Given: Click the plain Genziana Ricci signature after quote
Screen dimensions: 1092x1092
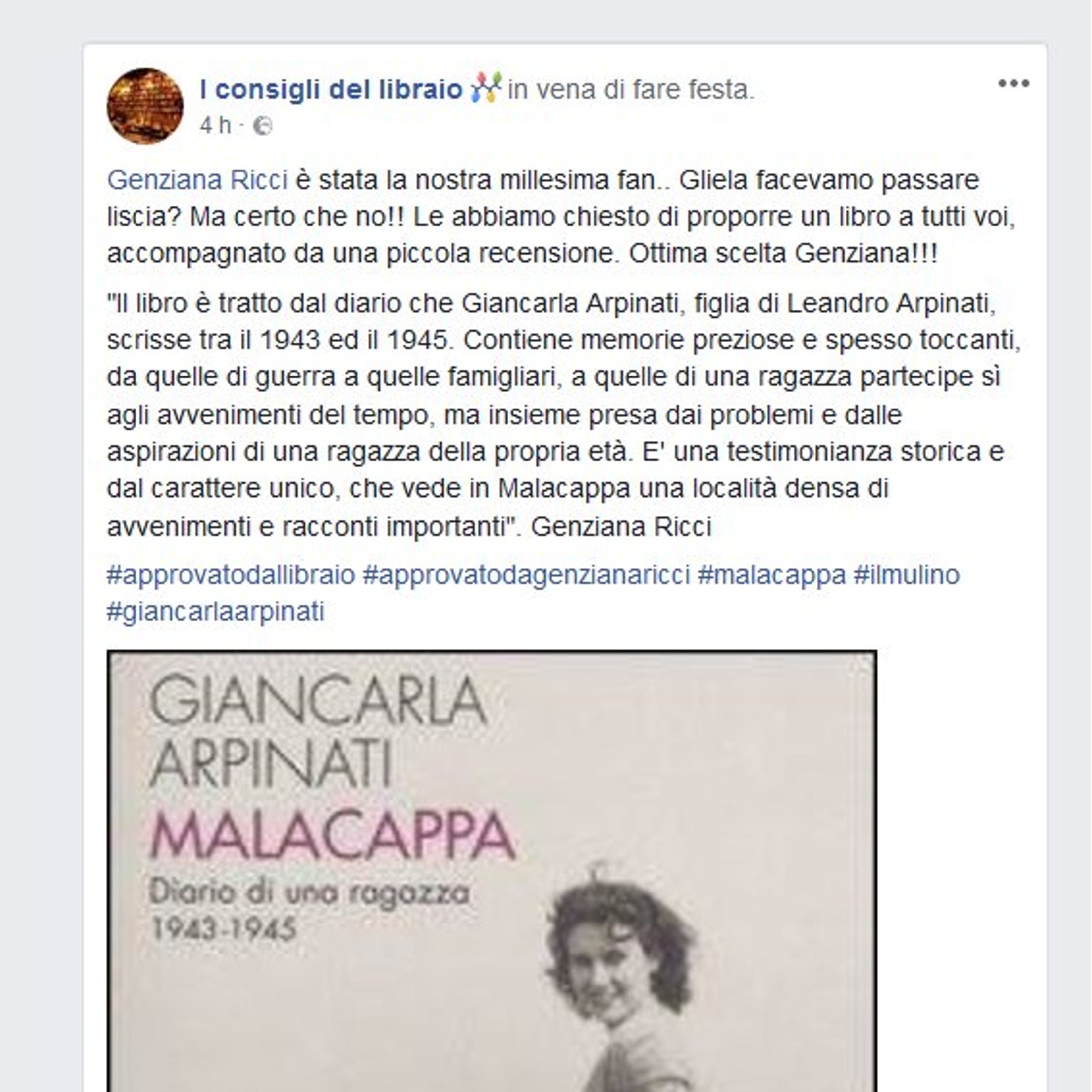Looking at the screenshot, I should pos(621,526).
